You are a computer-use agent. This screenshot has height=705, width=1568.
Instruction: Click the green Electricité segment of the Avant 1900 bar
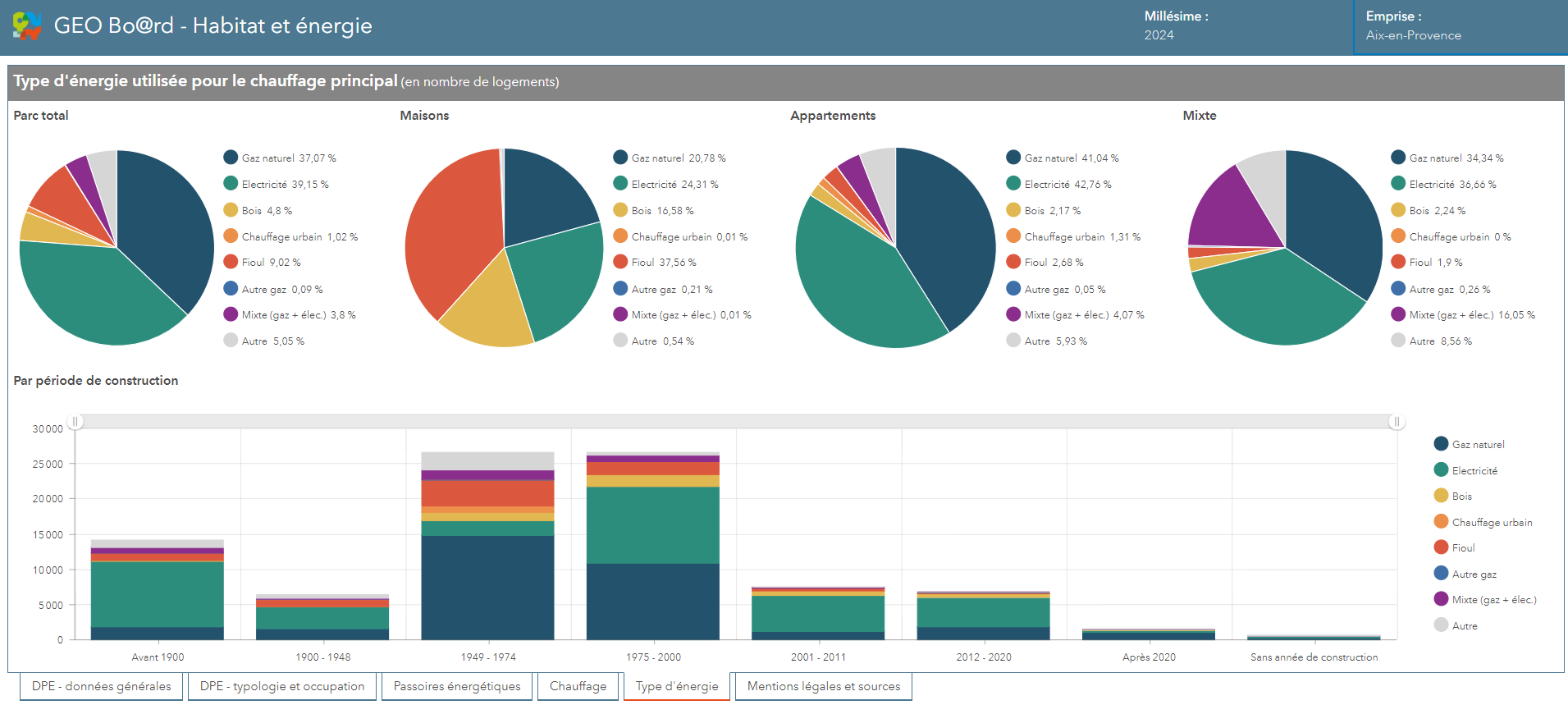(158, 595)
